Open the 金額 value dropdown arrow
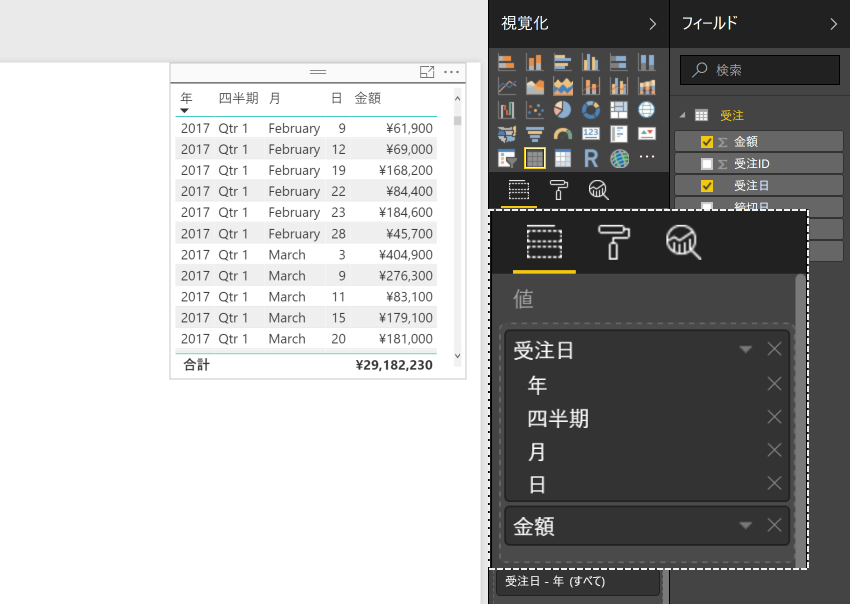 point(745,525)
